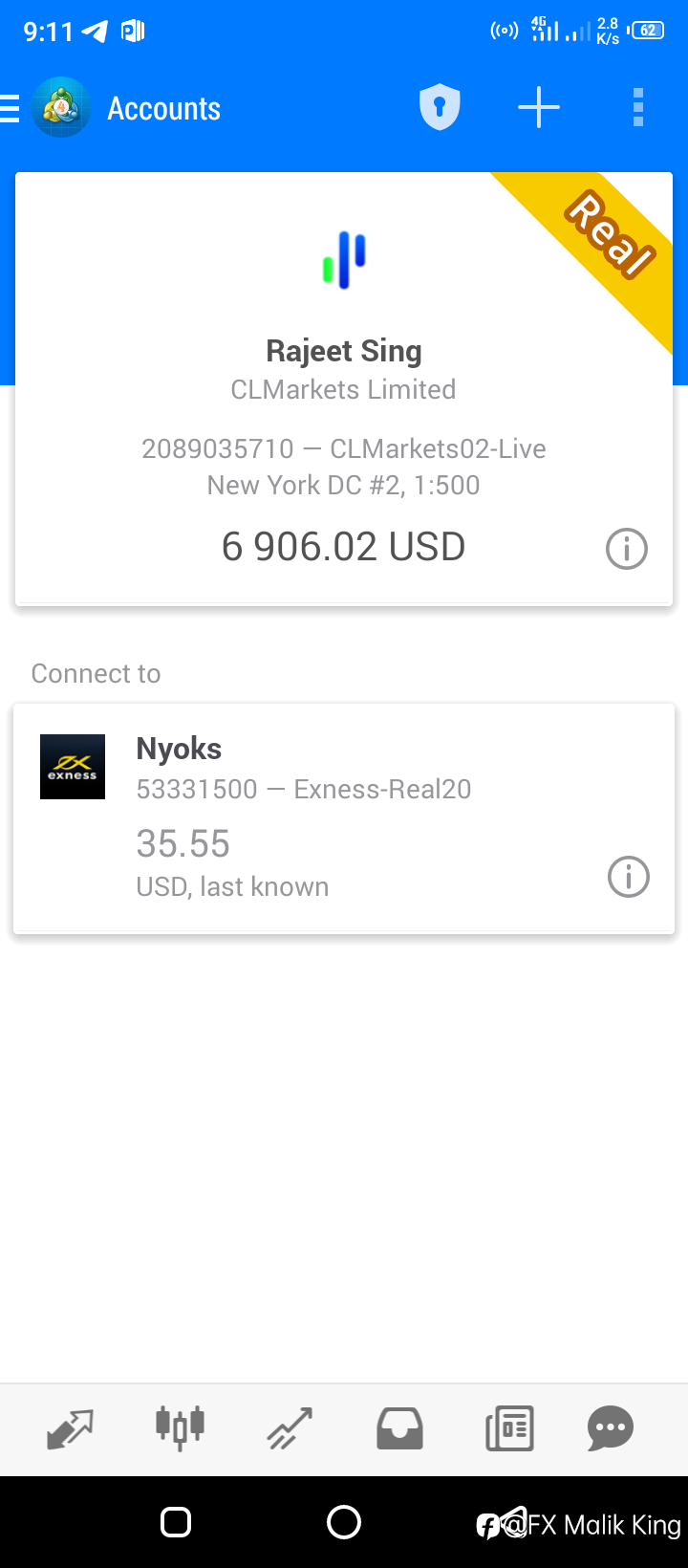Connect to the Nyoks Exness-Real20 account
Screen dimensions: 688x1568
[344, 819]
